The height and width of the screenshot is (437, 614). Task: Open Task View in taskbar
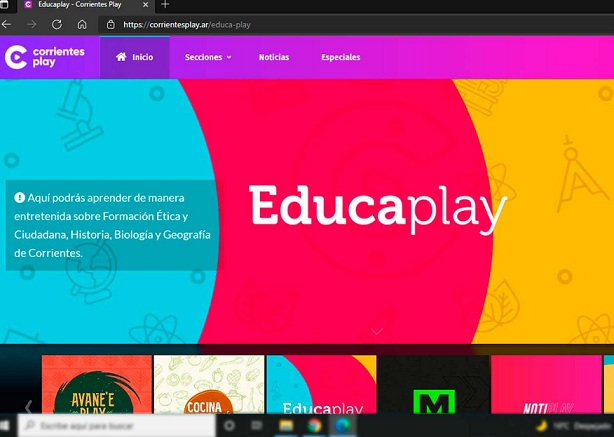click(x=256, y=425)
